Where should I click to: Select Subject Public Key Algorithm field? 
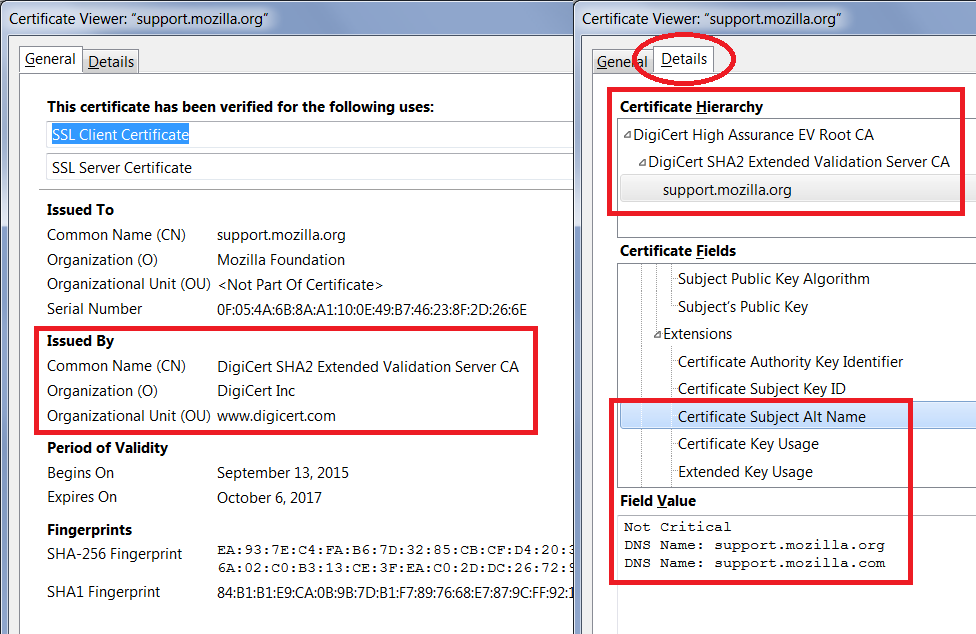(773, 279)
